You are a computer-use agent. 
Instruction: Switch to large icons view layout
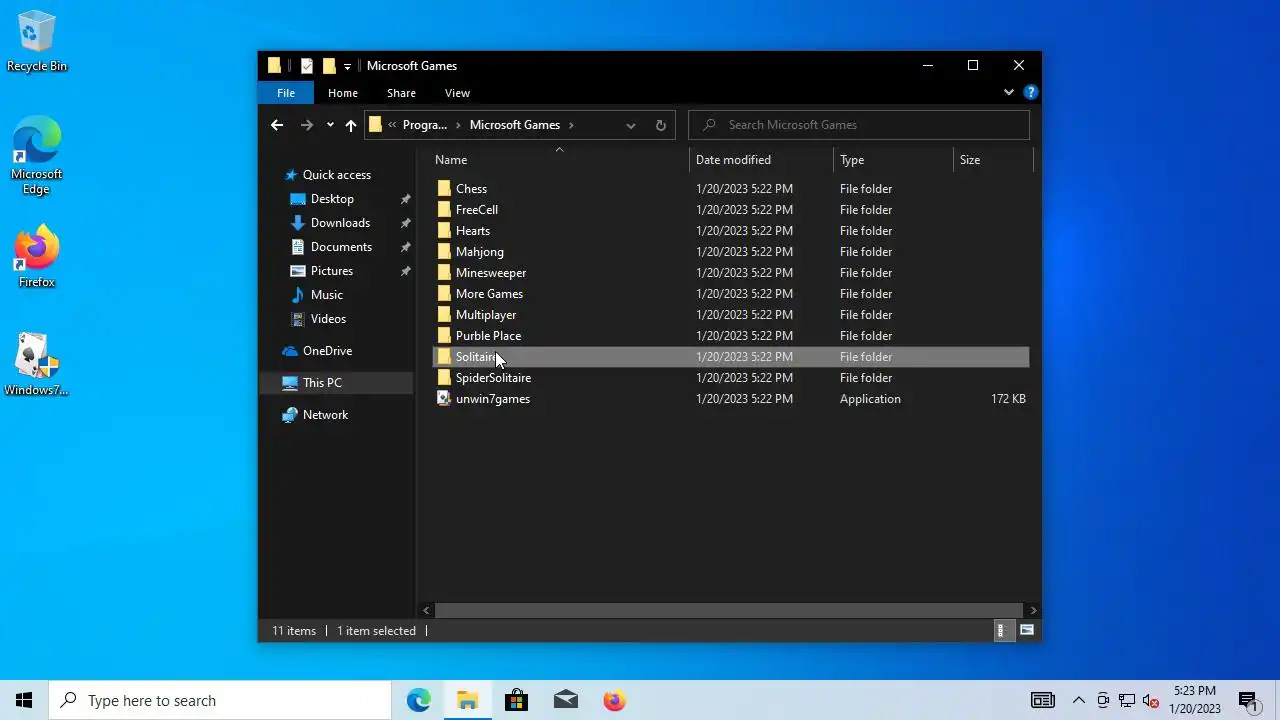coord(1027,631)
